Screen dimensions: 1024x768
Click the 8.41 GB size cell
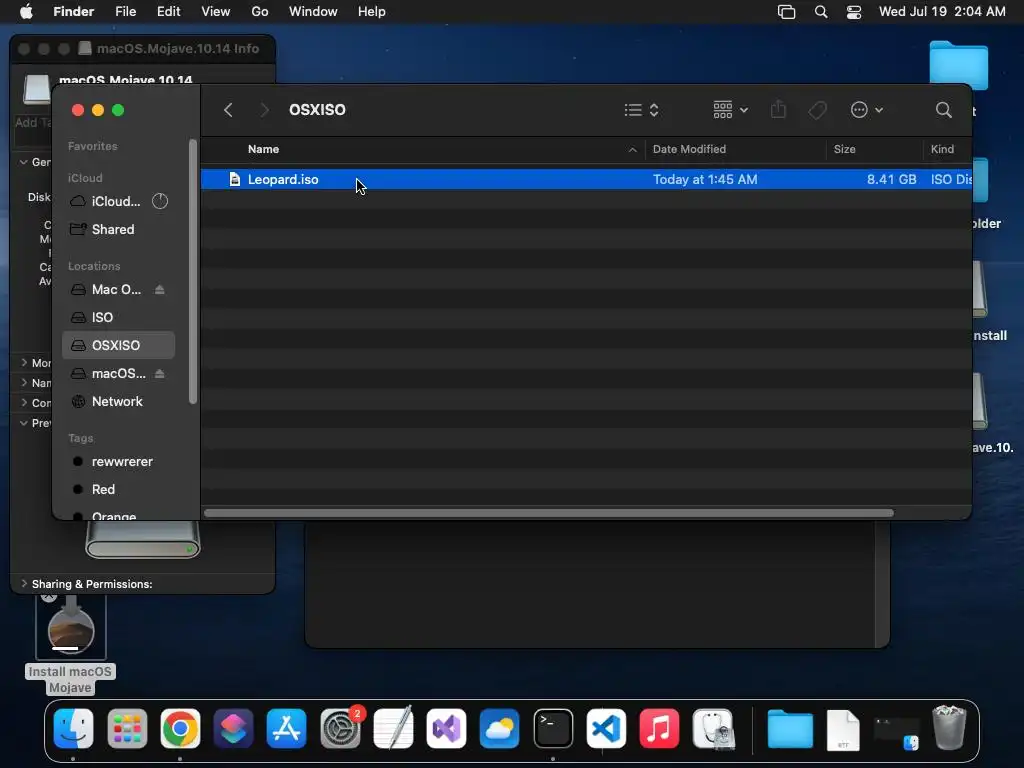(891, 179)
